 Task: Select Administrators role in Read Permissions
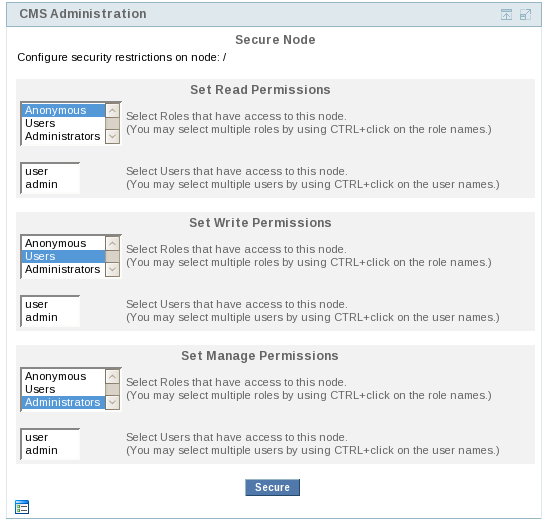pyautogui.click(x=63, y=136)
